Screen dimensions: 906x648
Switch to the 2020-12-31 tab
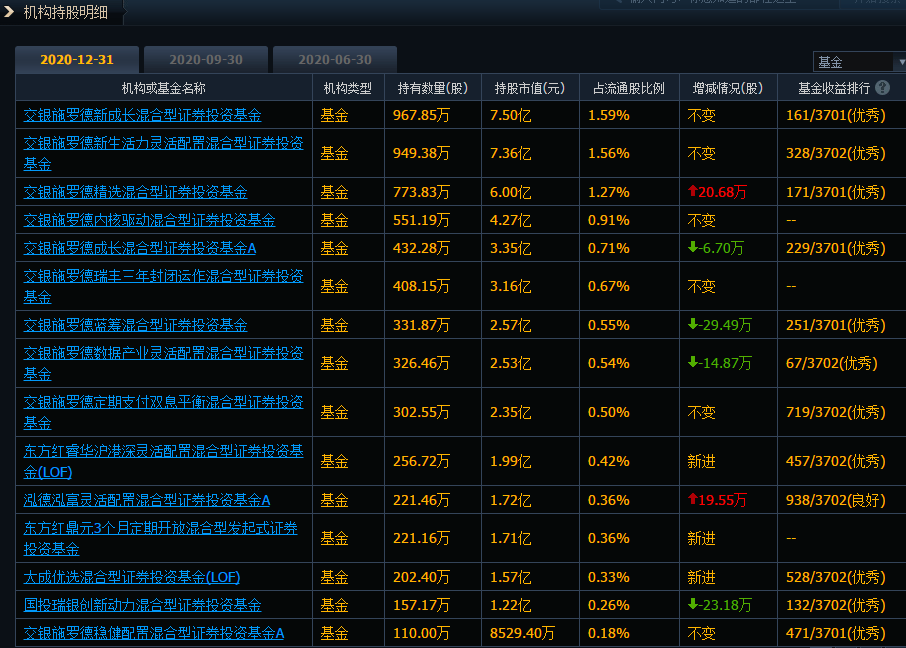[77, 60]
